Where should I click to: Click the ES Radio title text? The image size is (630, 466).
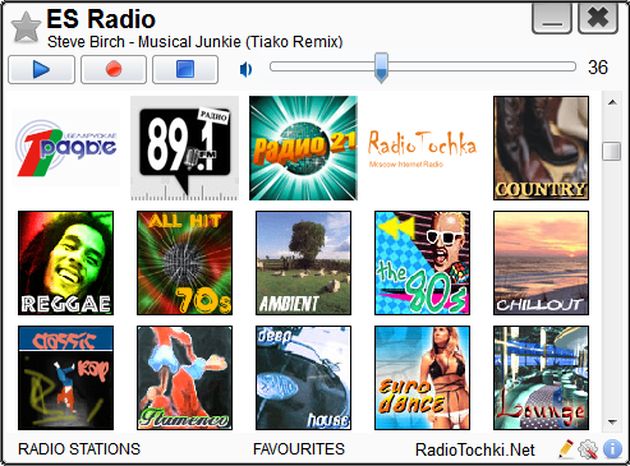tap(101, 19)
